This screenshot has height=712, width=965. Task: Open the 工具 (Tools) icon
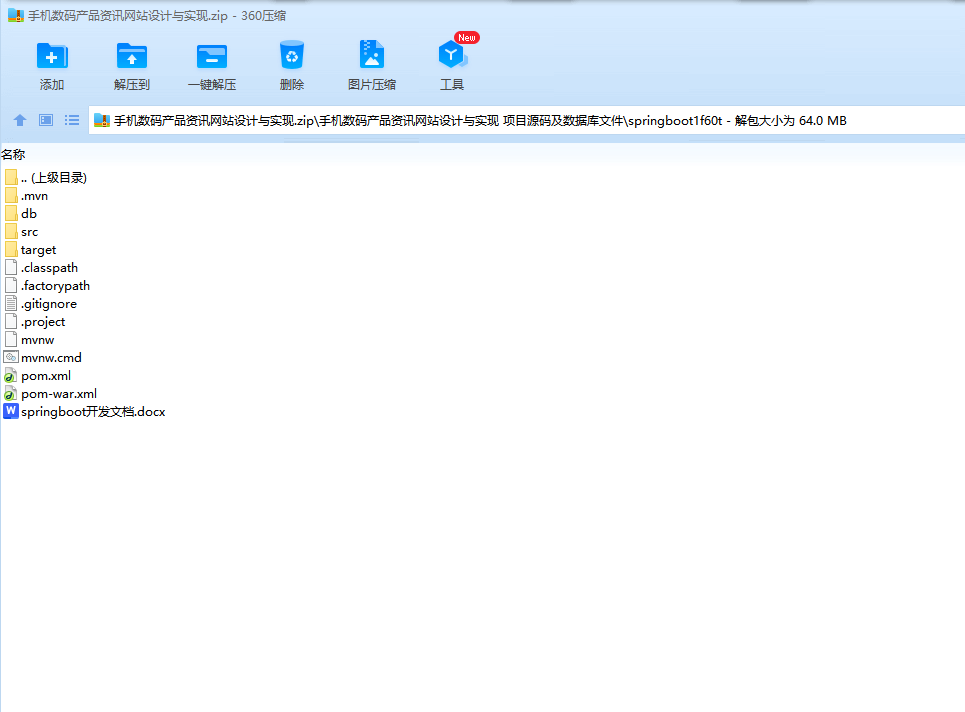pos(453,55)
